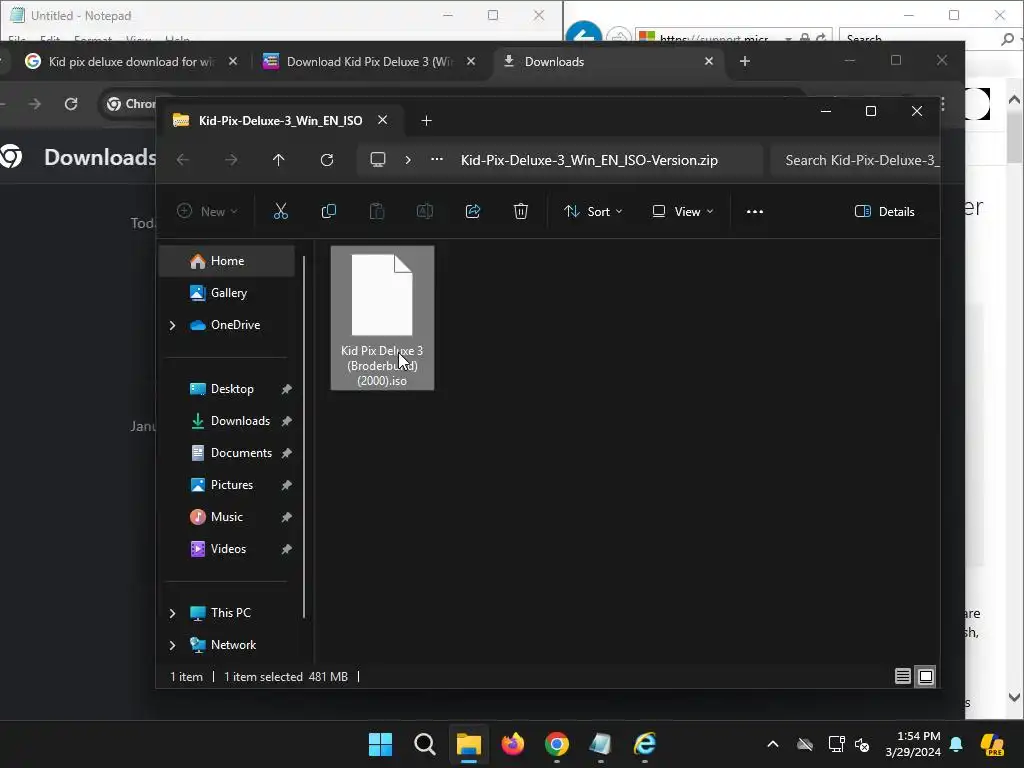Launch Firefox from the taskbar
Image resolution: width=1024 pixels, height=768 pixels.
point(513,744)
